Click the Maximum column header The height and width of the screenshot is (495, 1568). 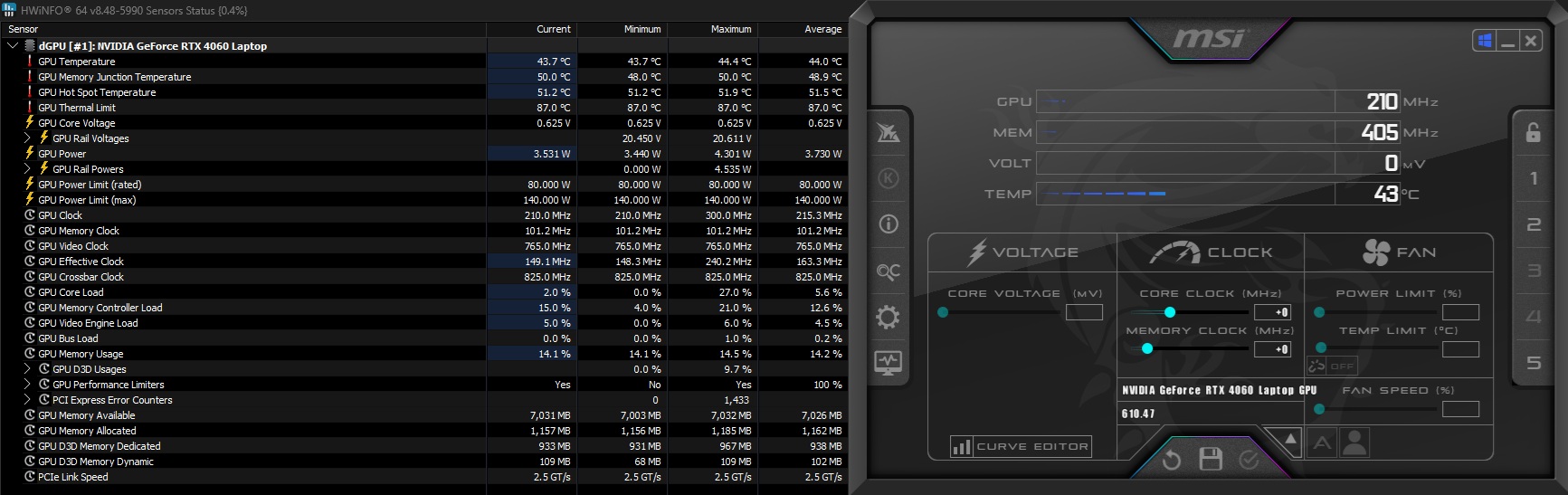[712, 29]
